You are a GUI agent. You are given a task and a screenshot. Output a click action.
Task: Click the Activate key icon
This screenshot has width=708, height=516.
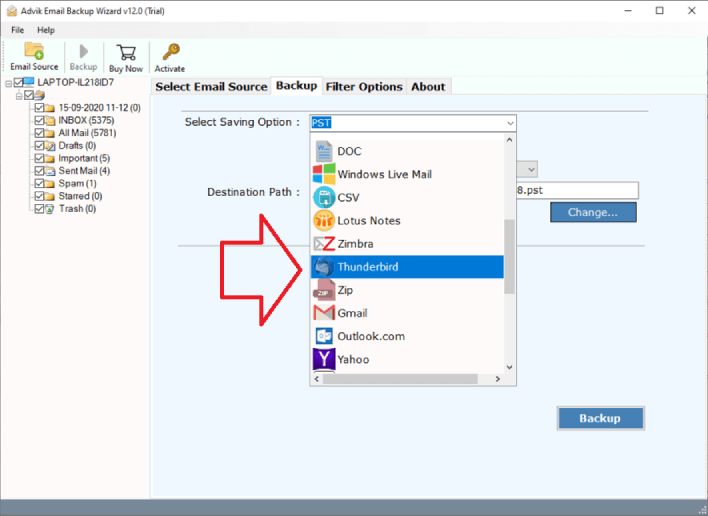click(x=171, y=52)
